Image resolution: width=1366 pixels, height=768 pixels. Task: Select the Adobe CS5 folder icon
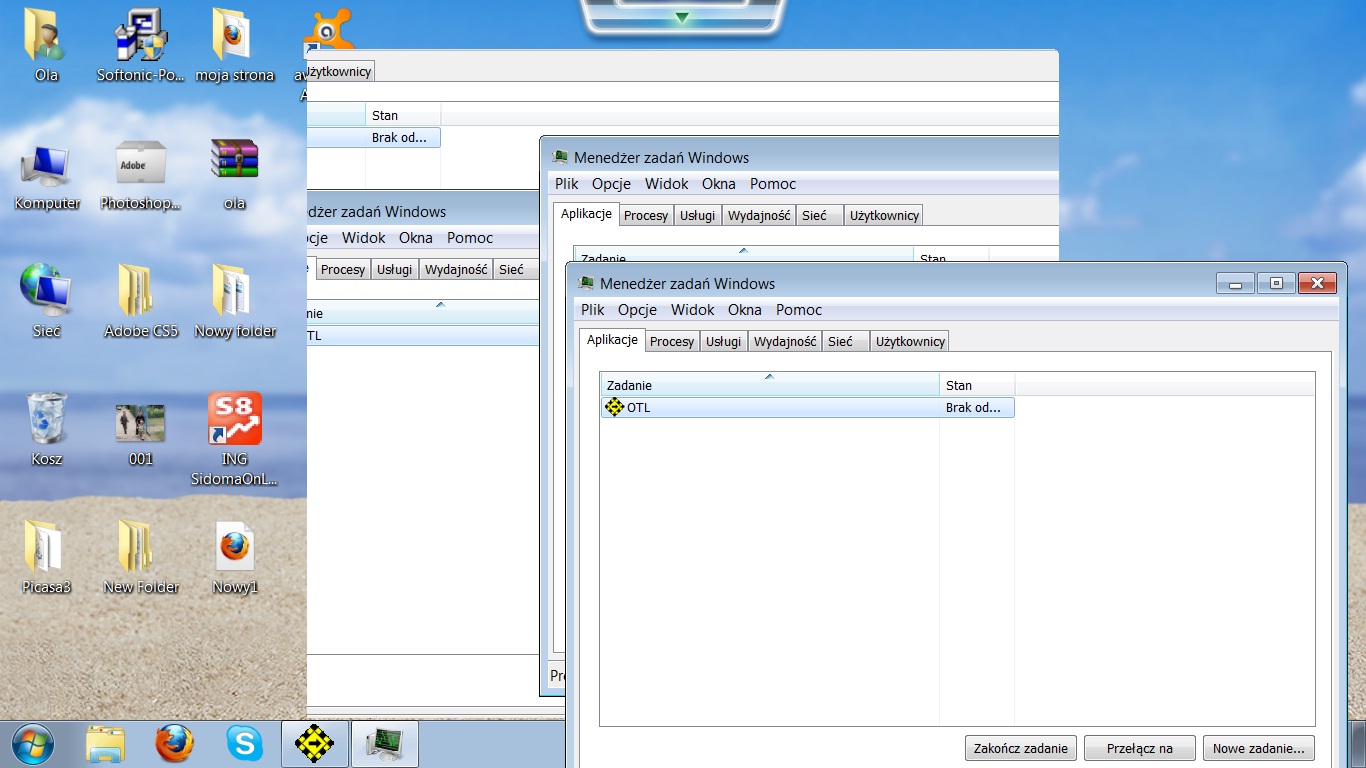(x=140, y=302)
